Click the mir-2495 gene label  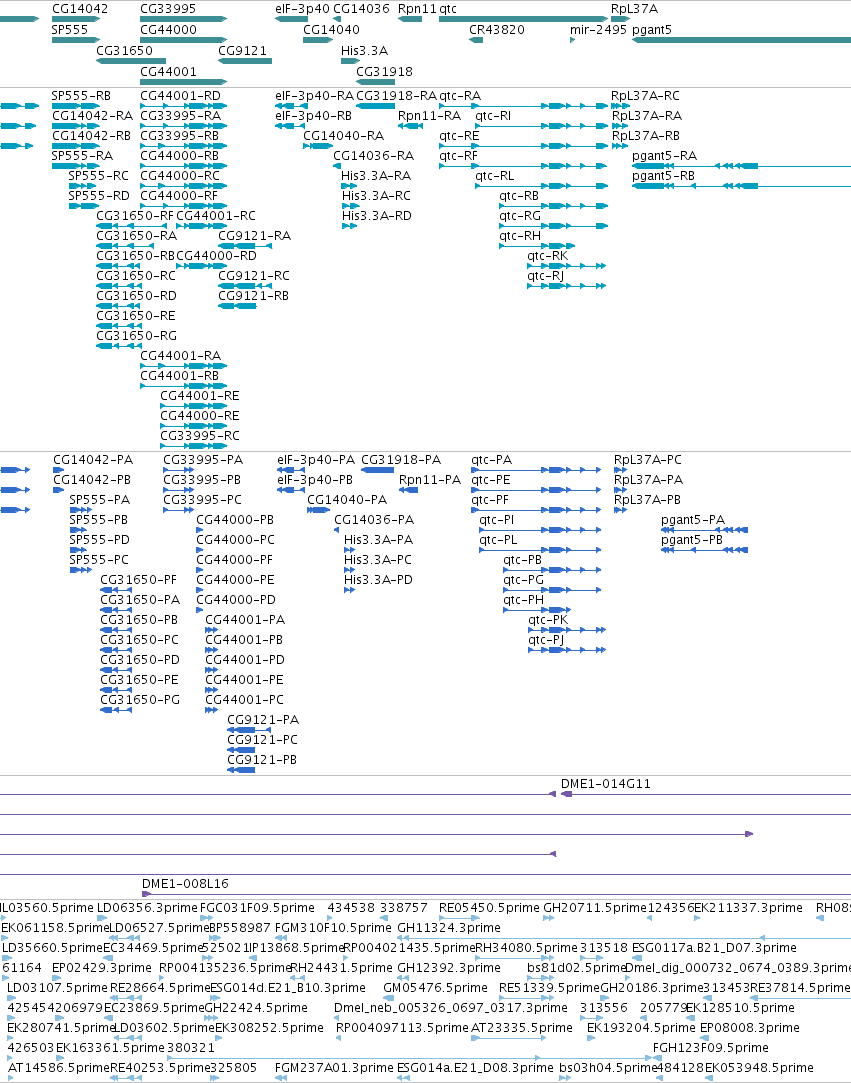pos(598,30)
